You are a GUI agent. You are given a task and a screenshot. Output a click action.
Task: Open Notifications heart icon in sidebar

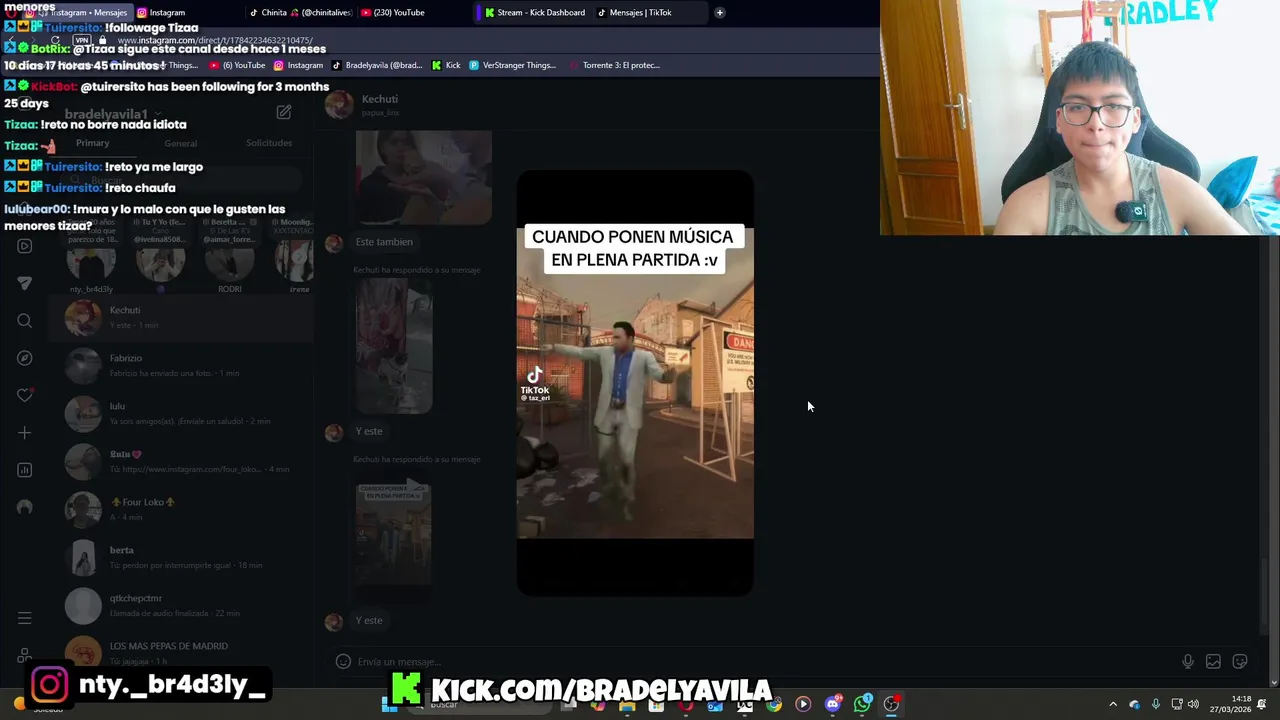coord(25,395)
